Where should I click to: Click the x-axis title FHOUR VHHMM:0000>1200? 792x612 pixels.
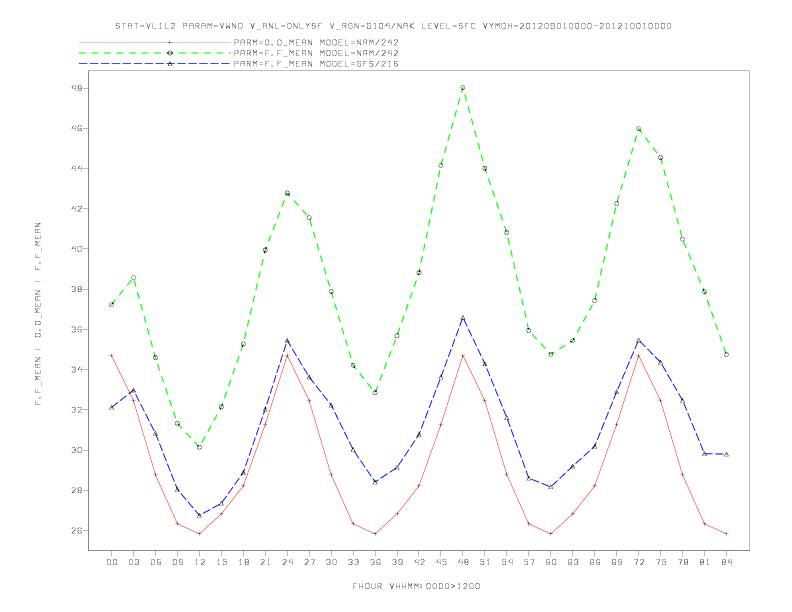[416, 586]
